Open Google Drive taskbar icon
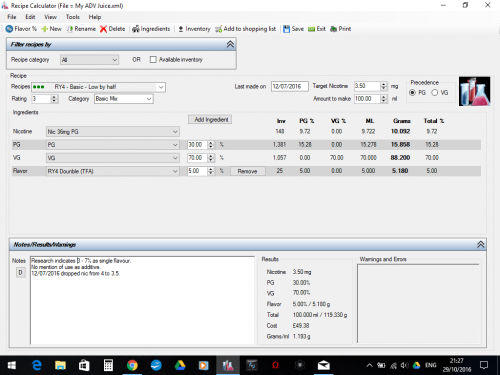Image resolution: width=500 pixels, height=375 pixels. pyautogui.click(x=180, y=365)
